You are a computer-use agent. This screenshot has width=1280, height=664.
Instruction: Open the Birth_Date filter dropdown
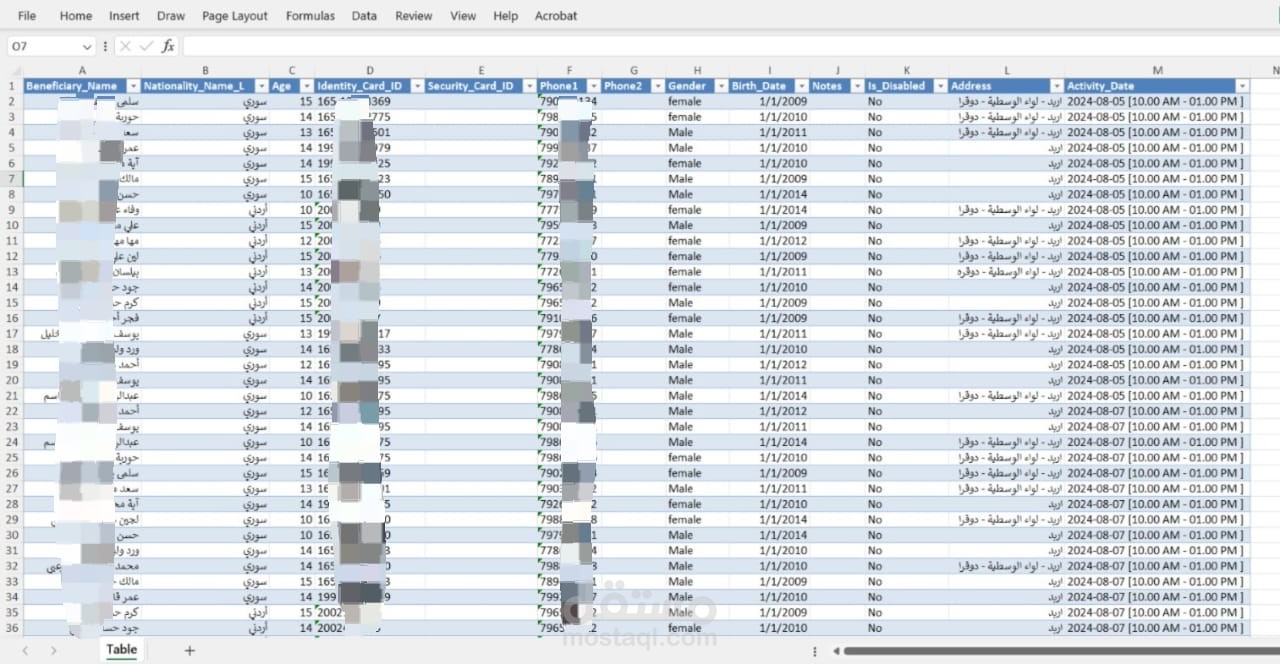click(x=800, y=86)
